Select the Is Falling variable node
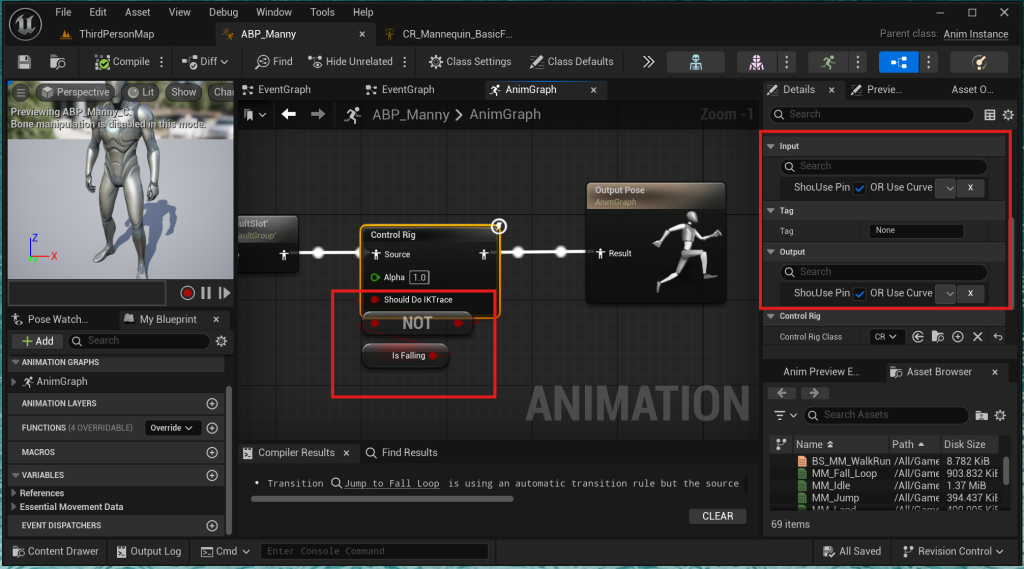 [406, 355]
